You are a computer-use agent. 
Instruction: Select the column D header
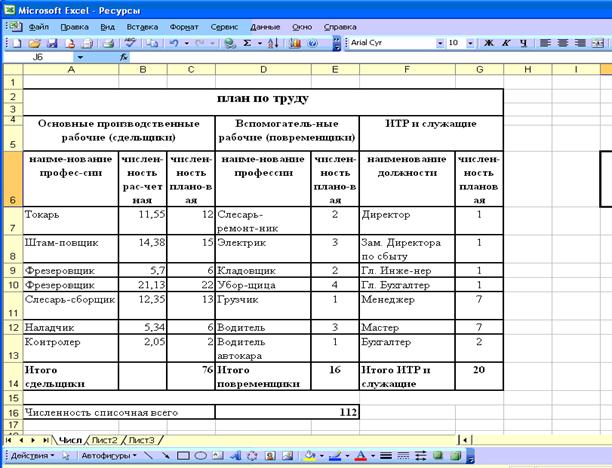point(263,69)
